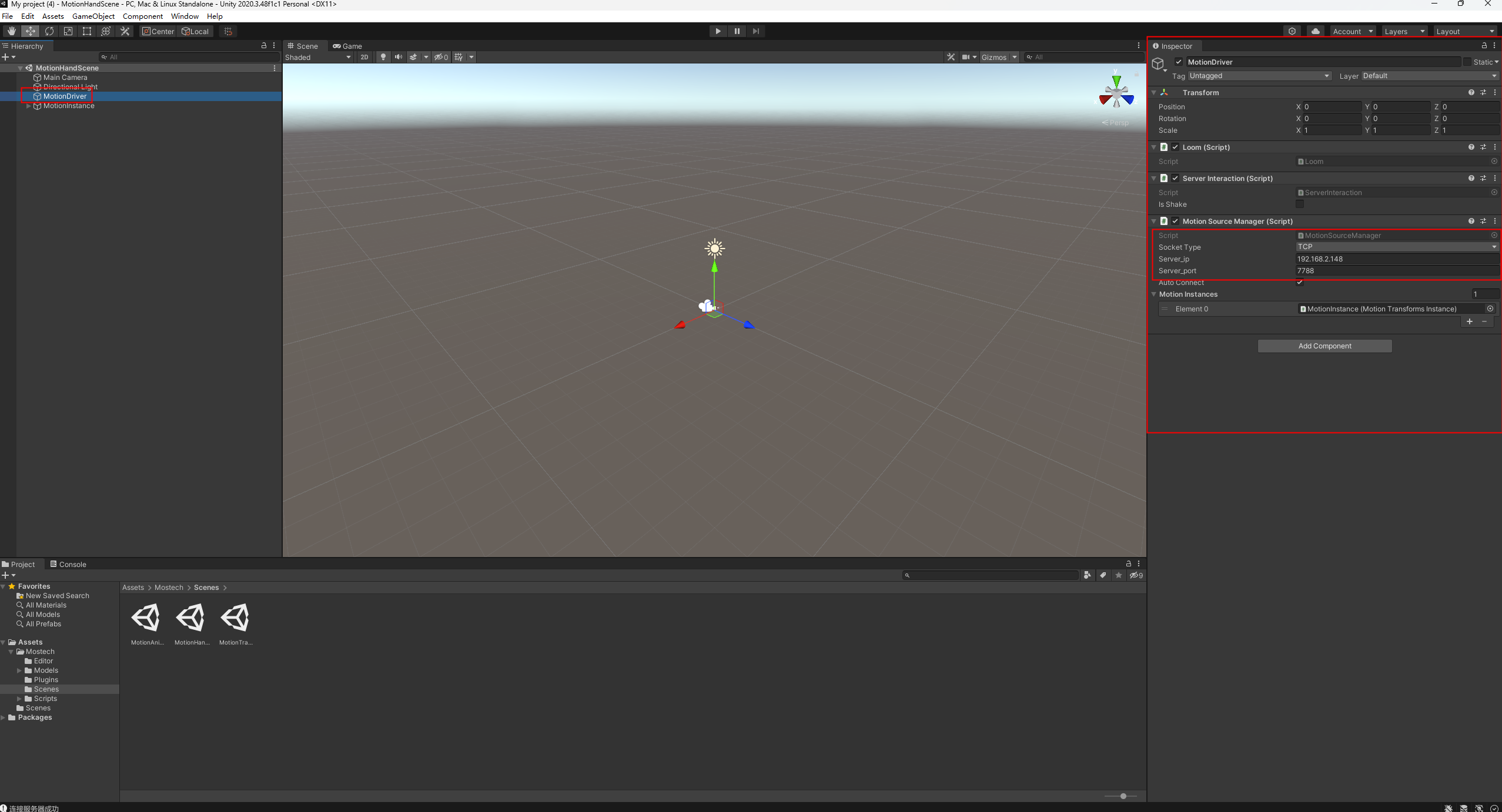The width and height of the screenshot is (1502, 812).
Task: Expand the MotionInstance hierarchy item
Action: (28, 106)
